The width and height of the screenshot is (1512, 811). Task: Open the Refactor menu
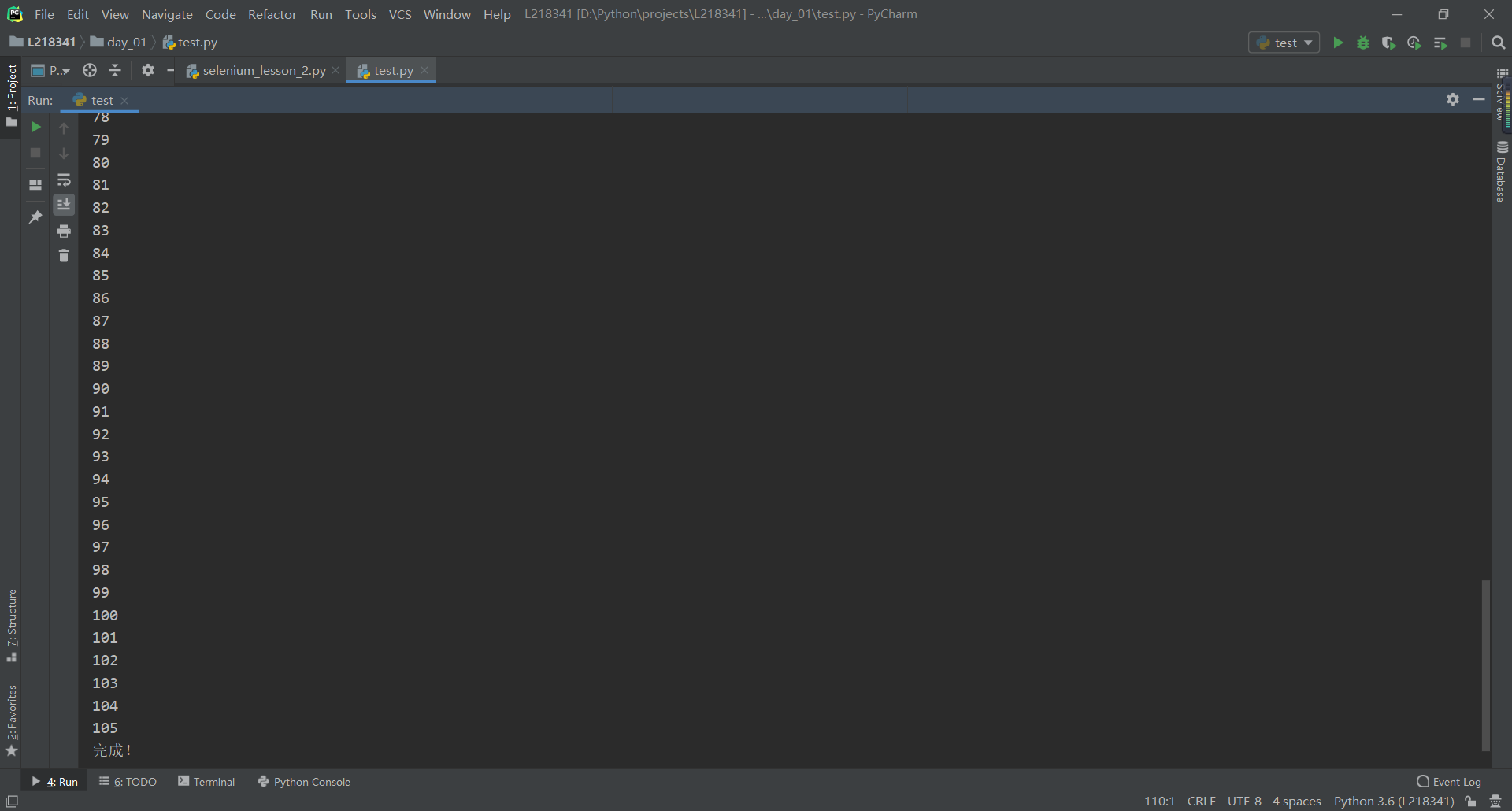coord(272,14)
